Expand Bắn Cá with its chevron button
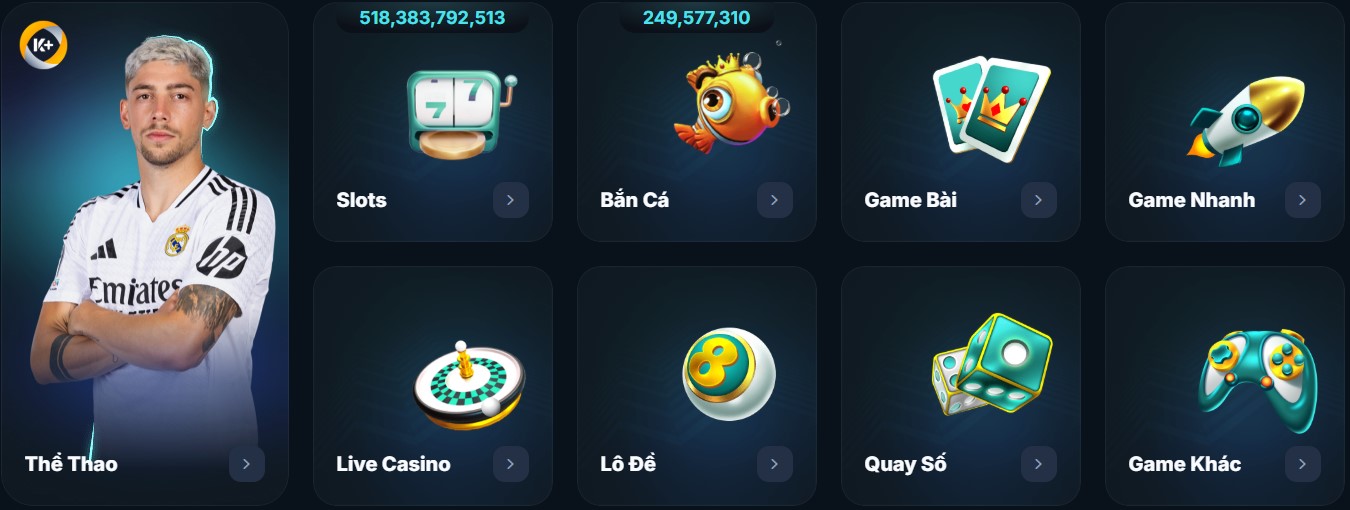 (x=774, y=200)
